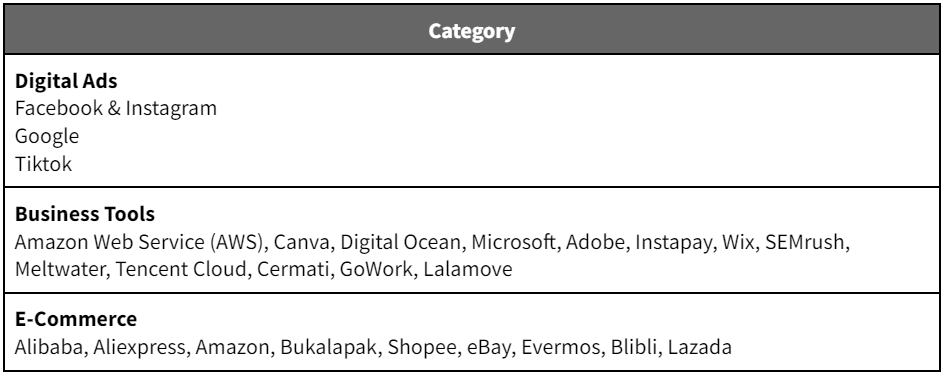Select Alibaba in the E-Commerce row
Image resolution: width=942 pixels, height=373 pixels.
[x=48, y=347]
